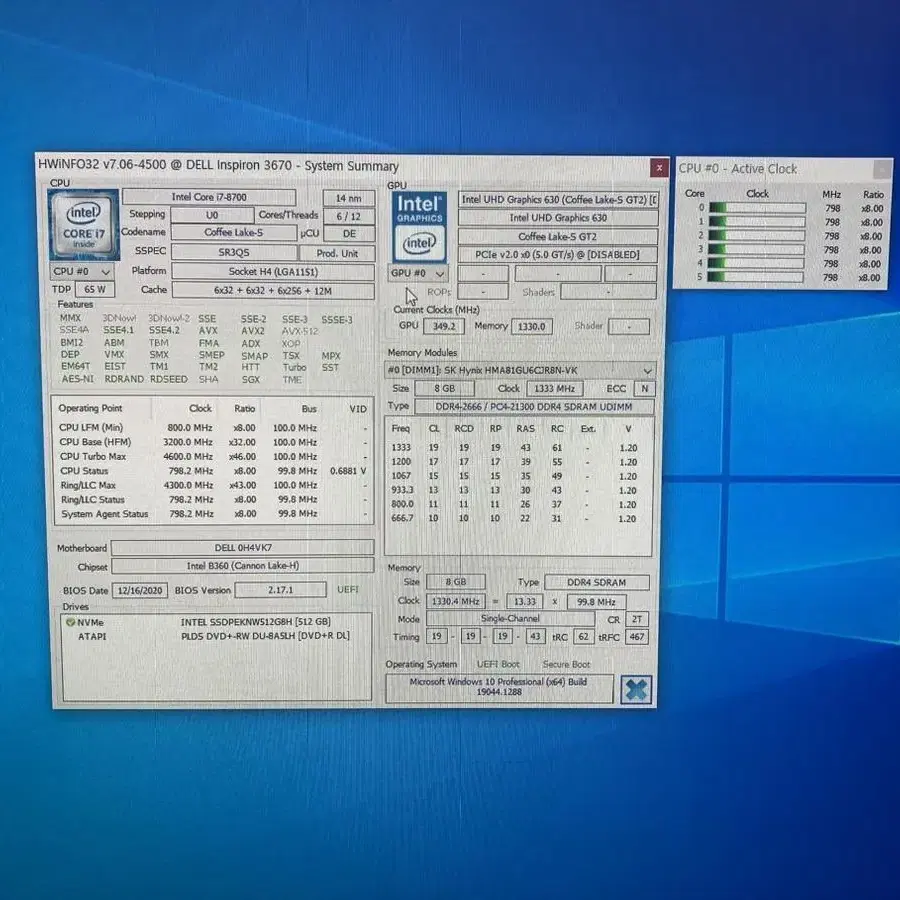Screen dimensions: 900x900
Task: Click the Core 5 clock bar
Action: [x=755, y=277]
